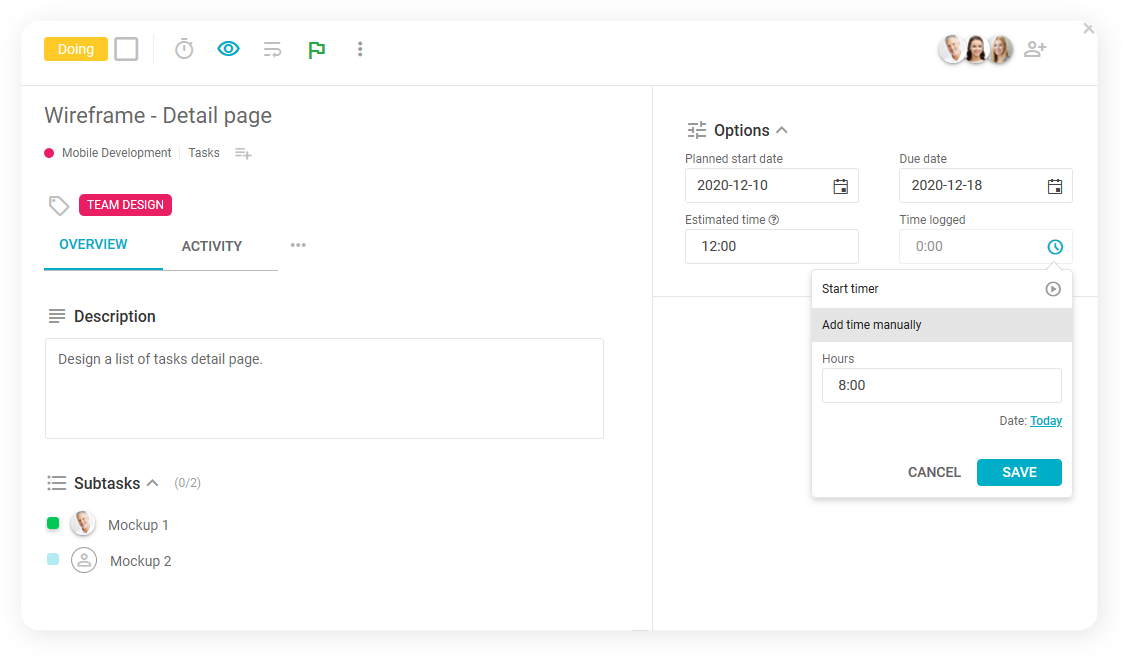Click the Estimated time help icon
The width and height of the screenshot is (1125, 659).
773,220
